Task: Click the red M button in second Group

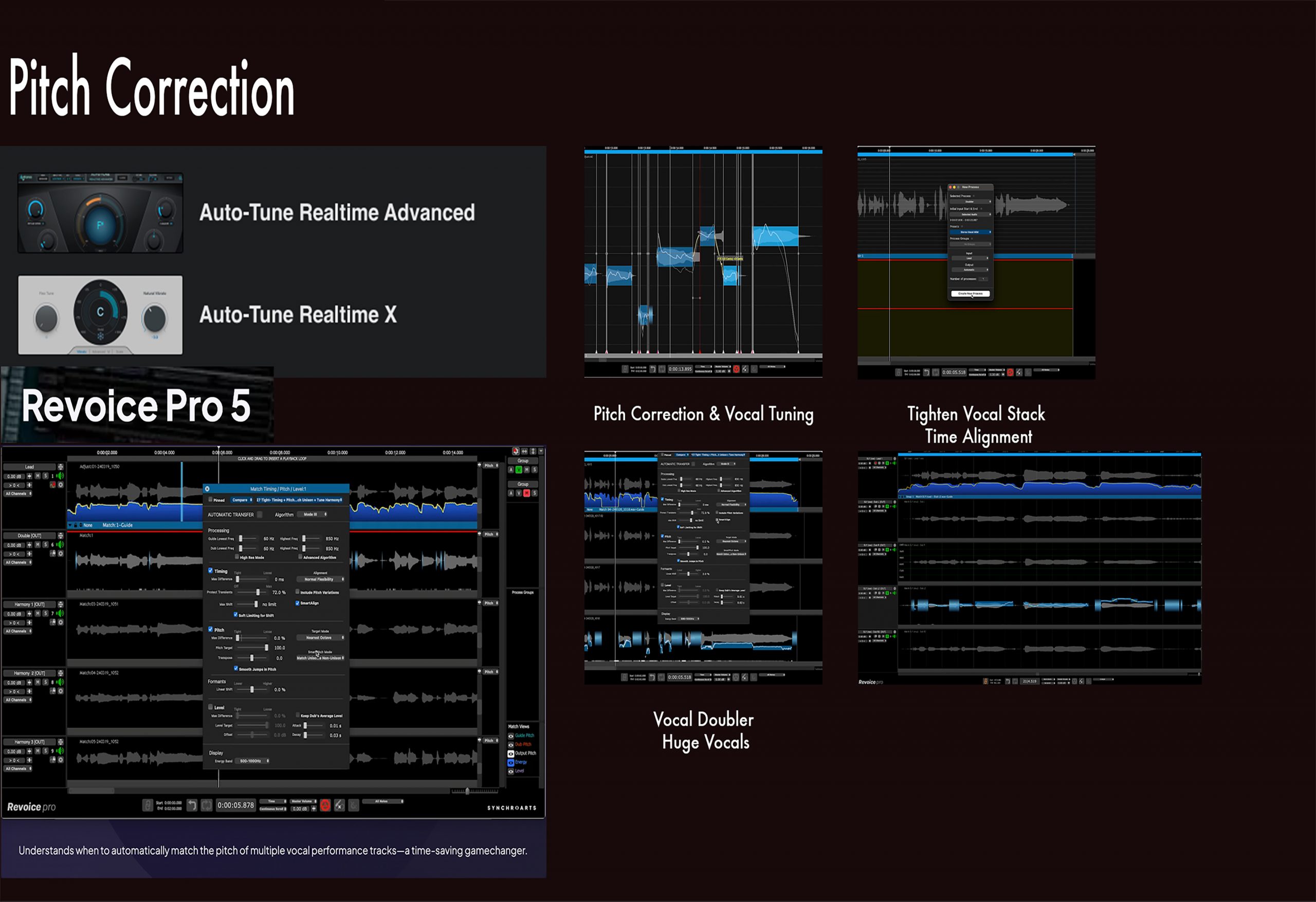Action: click(x=526, y=493)
